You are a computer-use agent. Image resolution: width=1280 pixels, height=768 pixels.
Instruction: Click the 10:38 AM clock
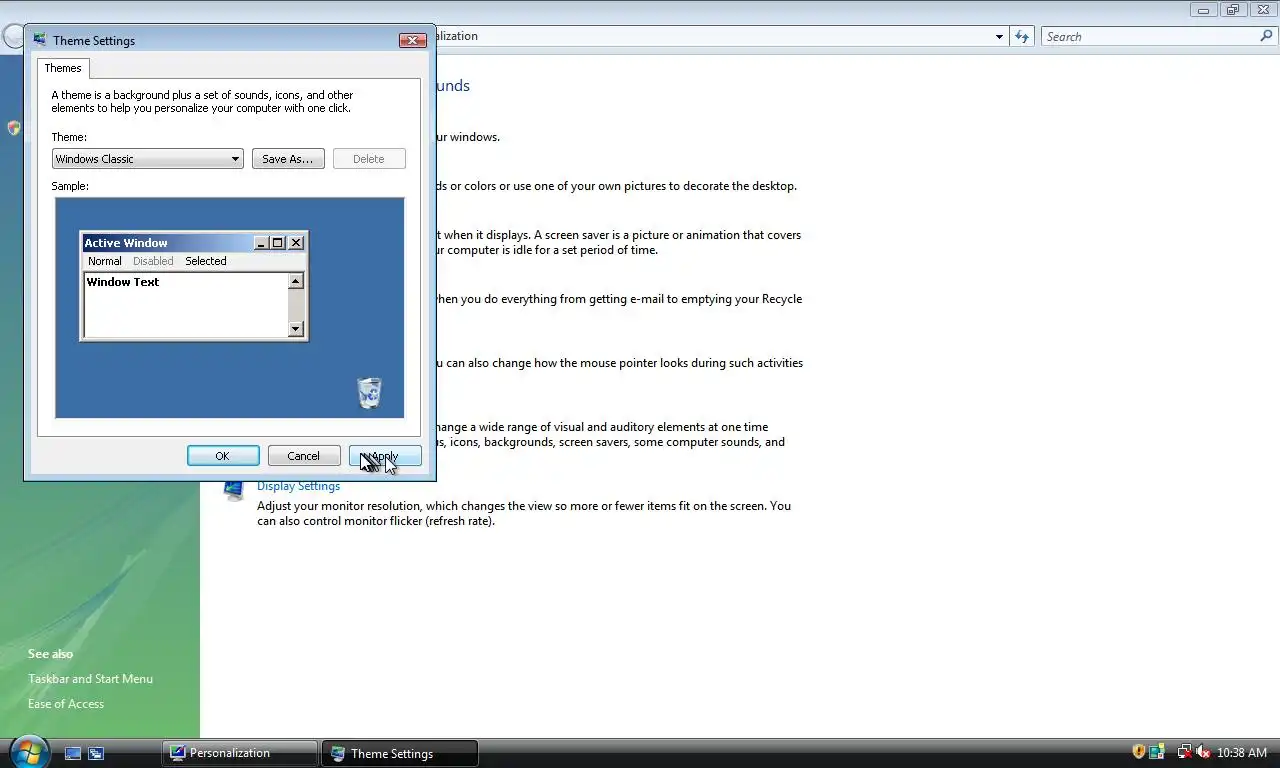point(1242,753)
